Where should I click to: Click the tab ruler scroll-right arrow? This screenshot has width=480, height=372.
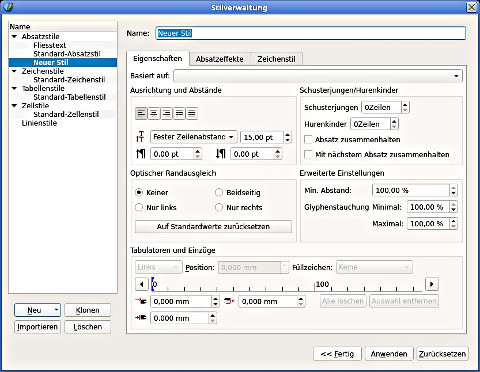(x=432, y=284)
